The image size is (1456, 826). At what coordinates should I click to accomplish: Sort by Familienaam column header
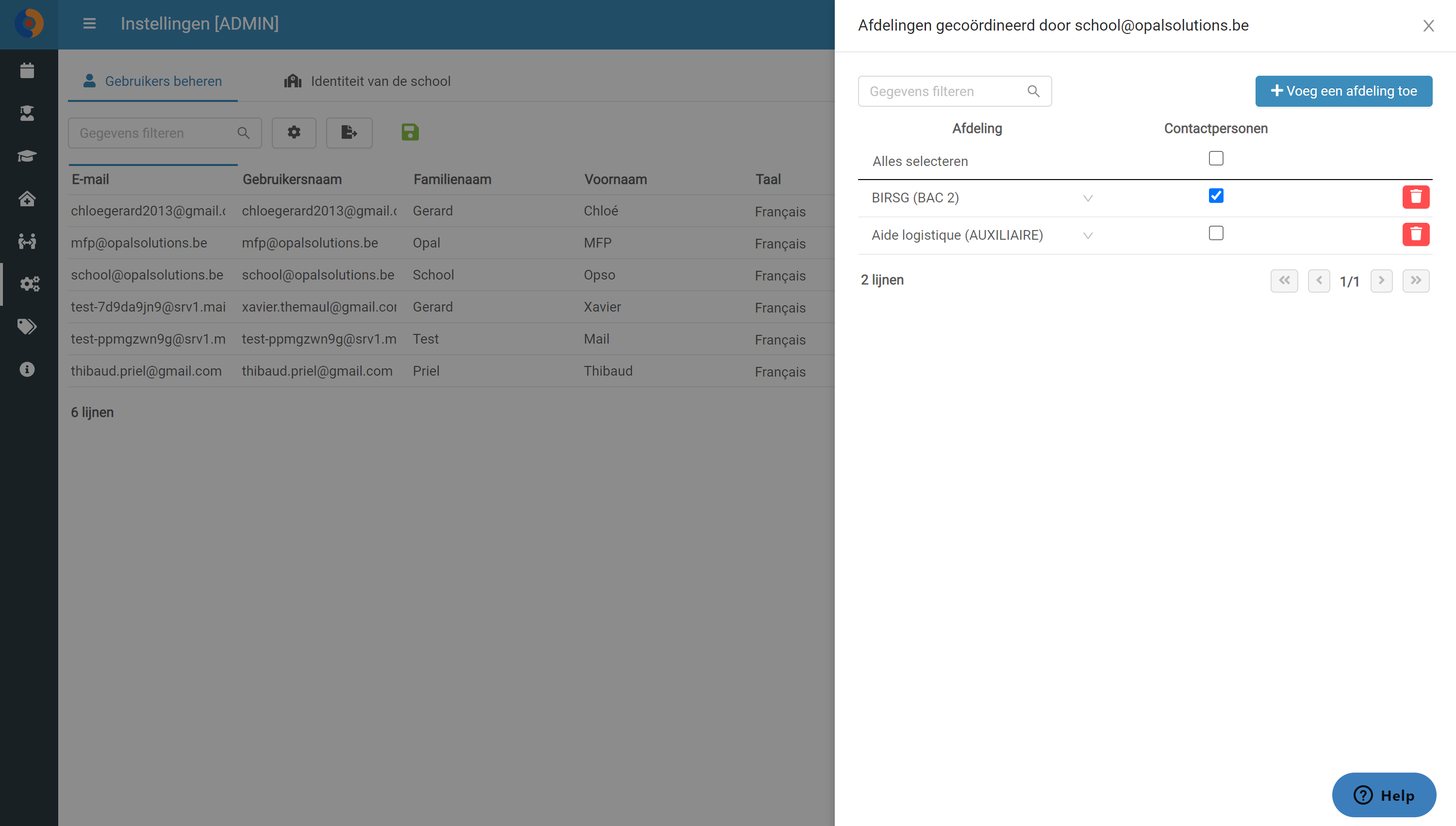pyautogui.click(x=452, y=179)
